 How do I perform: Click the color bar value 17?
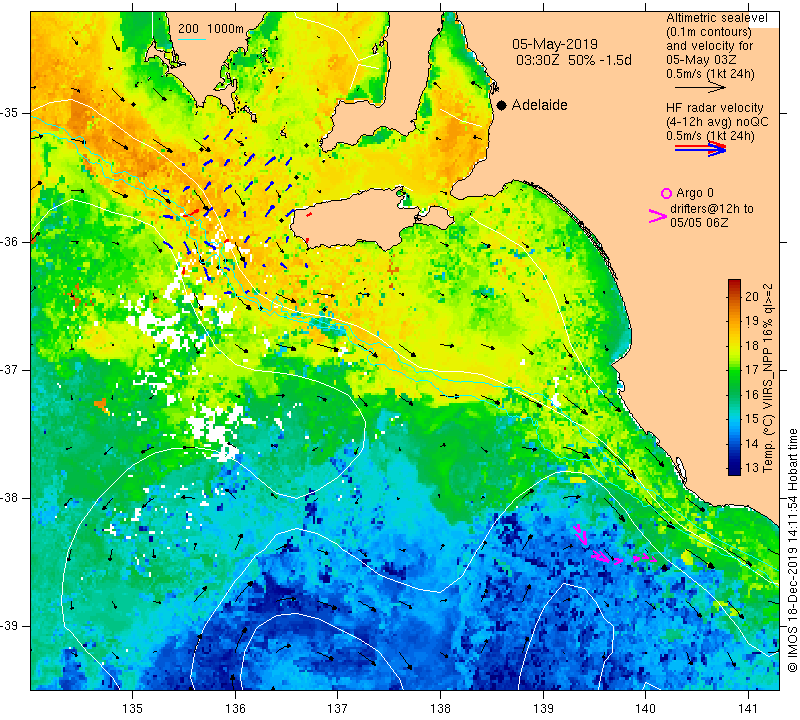752,370
